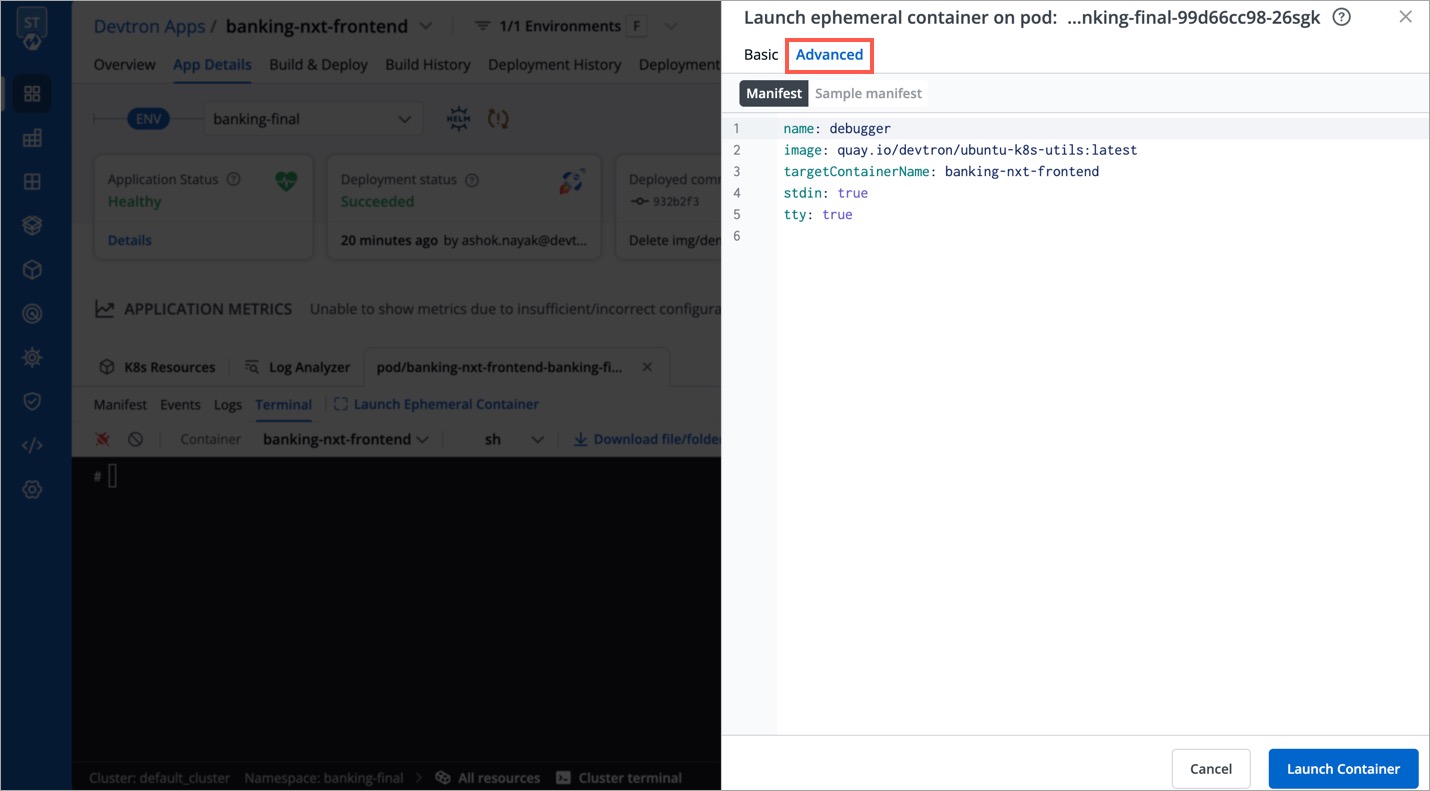Click the disconnect terminal icon
1430x791 pixels.
point(102,439)
